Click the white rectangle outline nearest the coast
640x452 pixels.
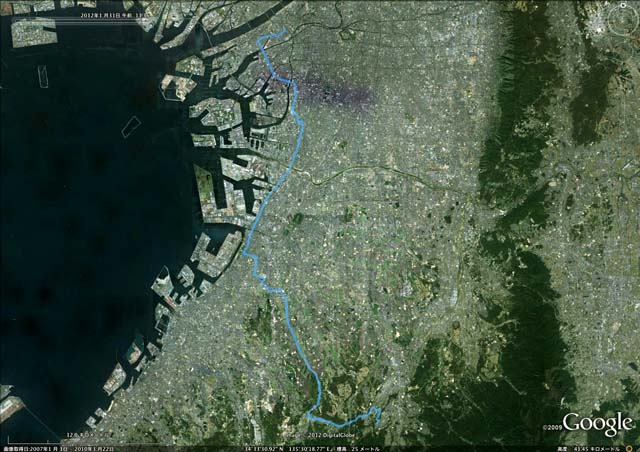[x=131, y=126]
